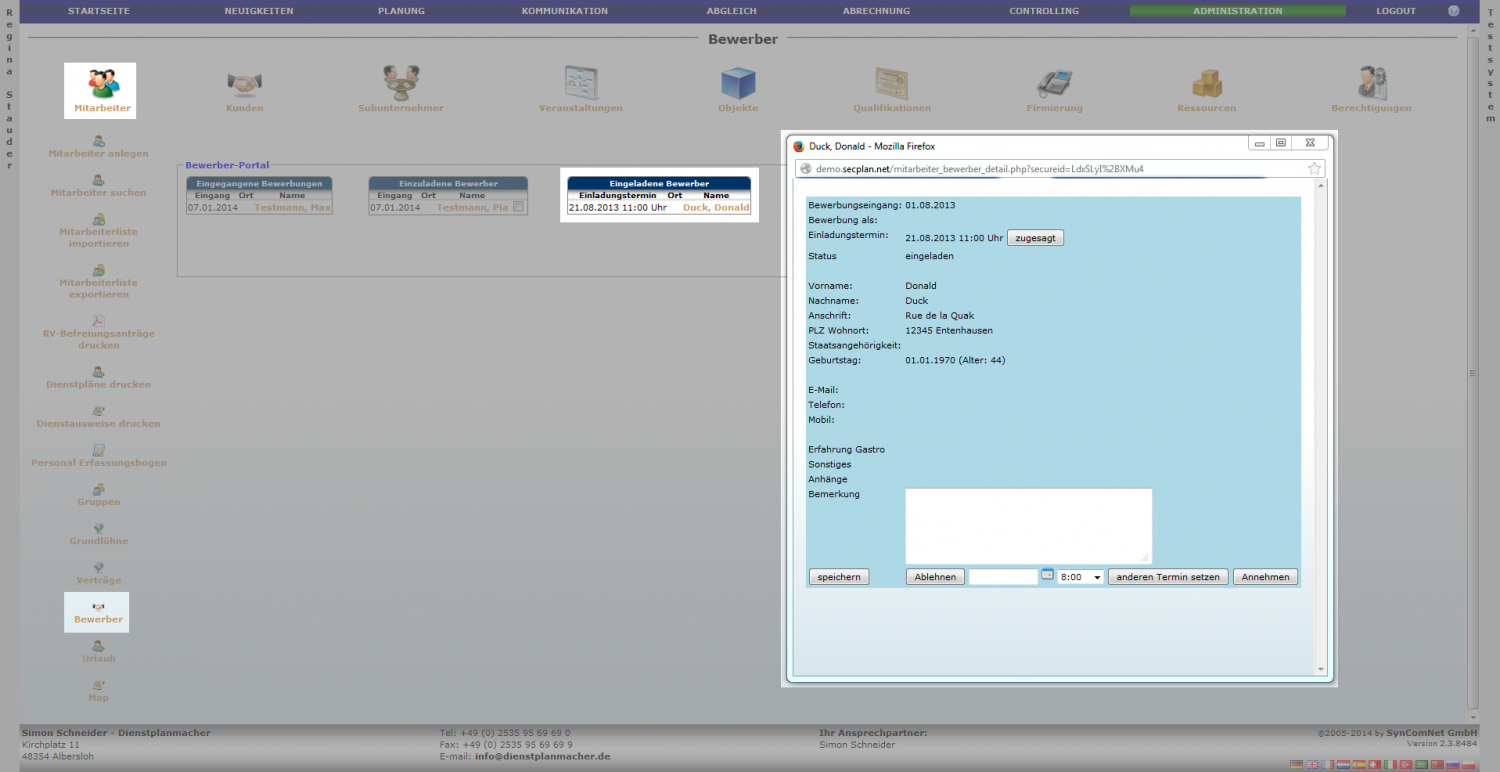Open Personal Erfassungsbogen
The height and width of the screenshot is (772, 1500).
[98, 462]
